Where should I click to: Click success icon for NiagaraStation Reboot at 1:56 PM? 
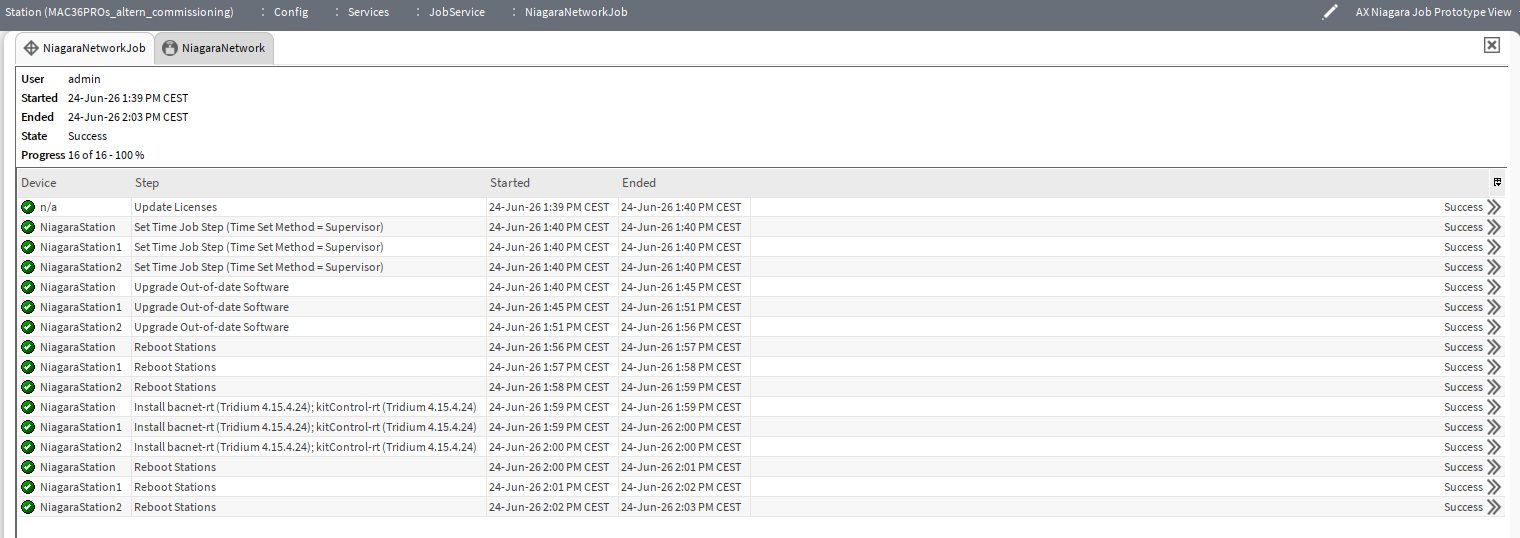pyautogui.click(x=28, y=347)
